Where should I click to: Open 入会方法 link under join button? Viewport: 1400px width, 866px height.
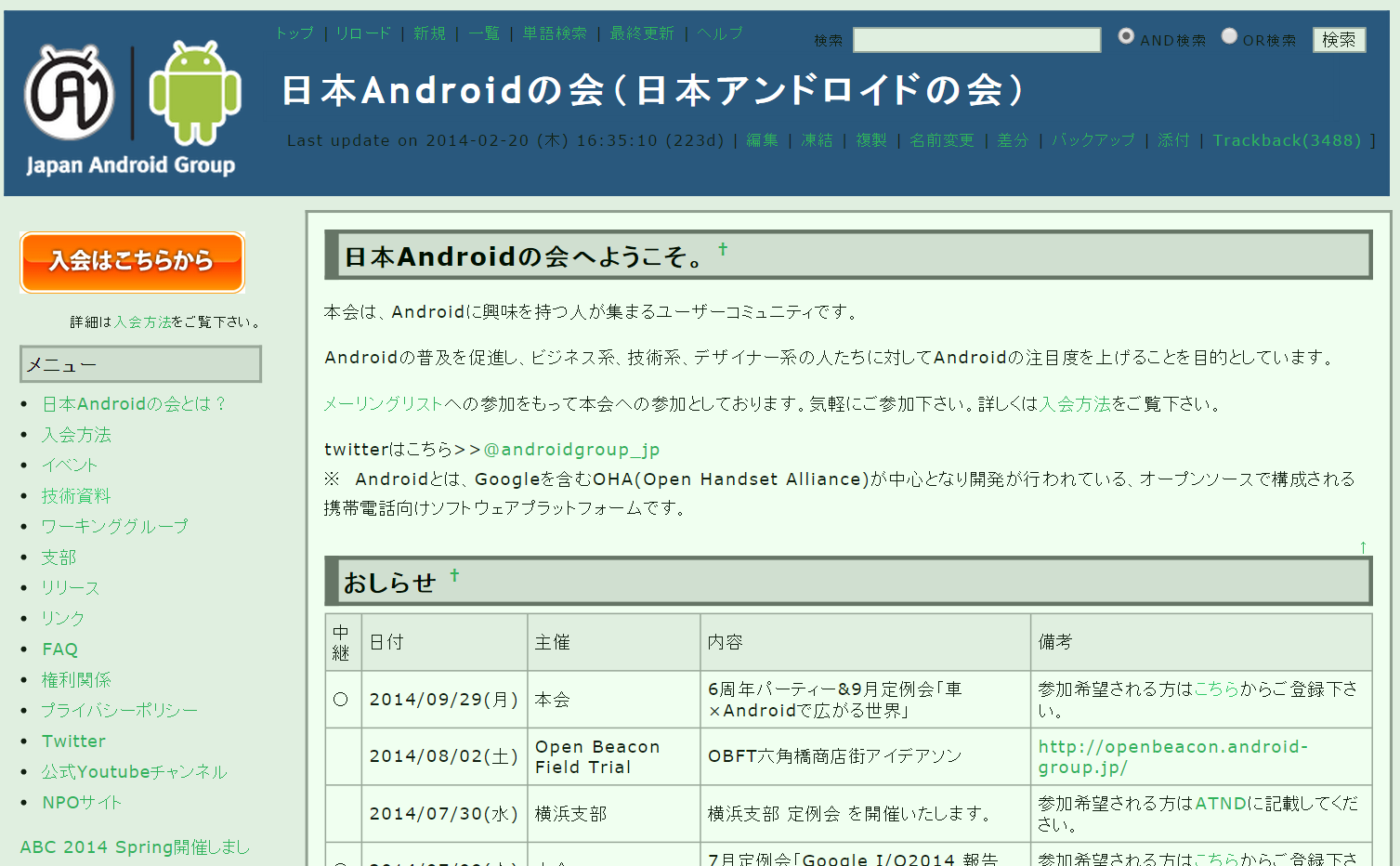click(143, 321)
